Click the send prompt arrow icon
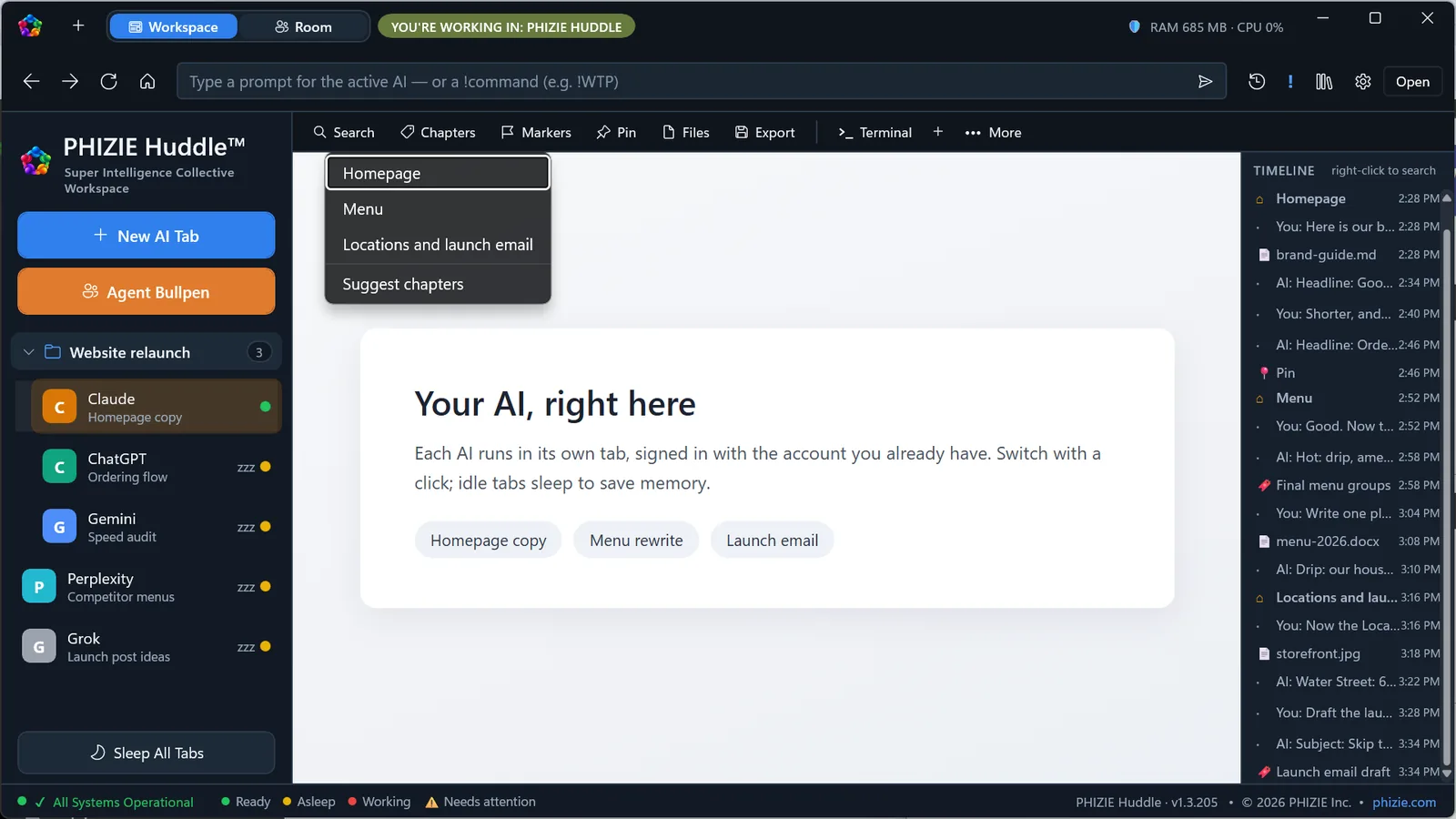1456x819 pixels. (1205, 82)
